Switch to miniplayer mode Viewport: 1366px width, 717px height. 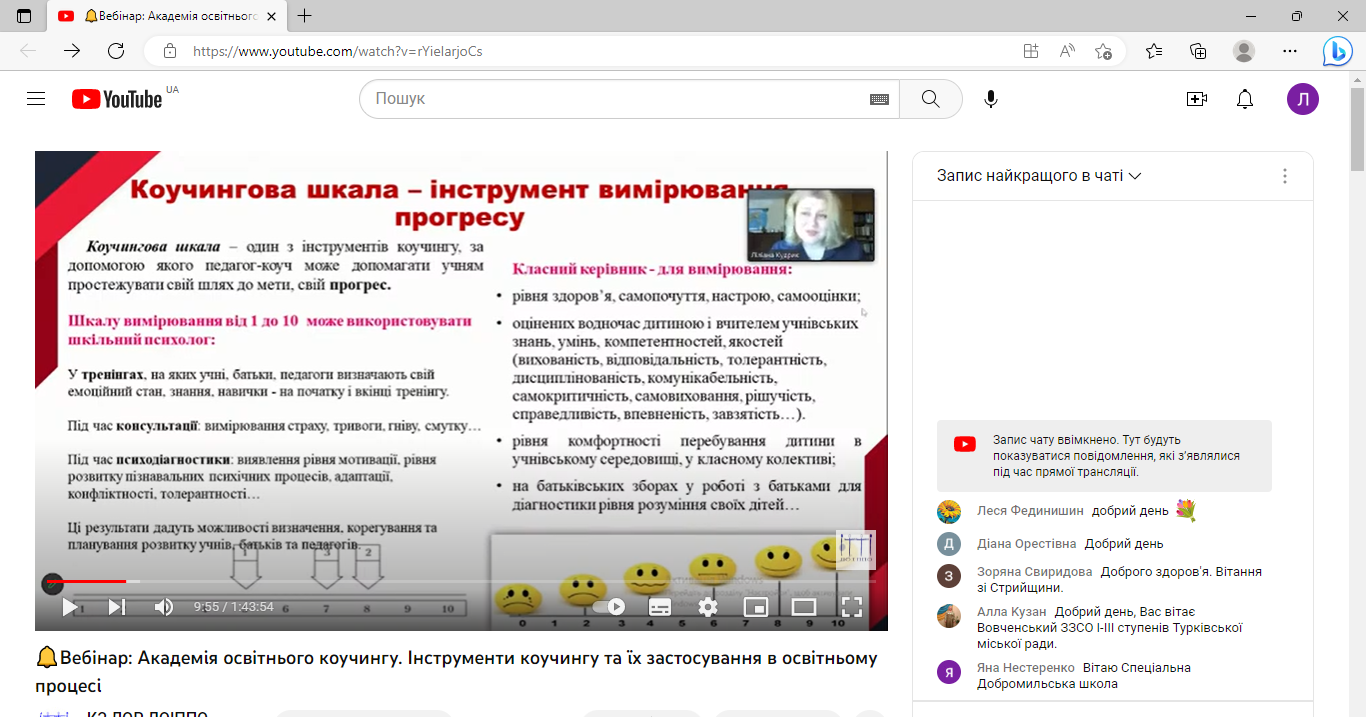tap(756, 606)
